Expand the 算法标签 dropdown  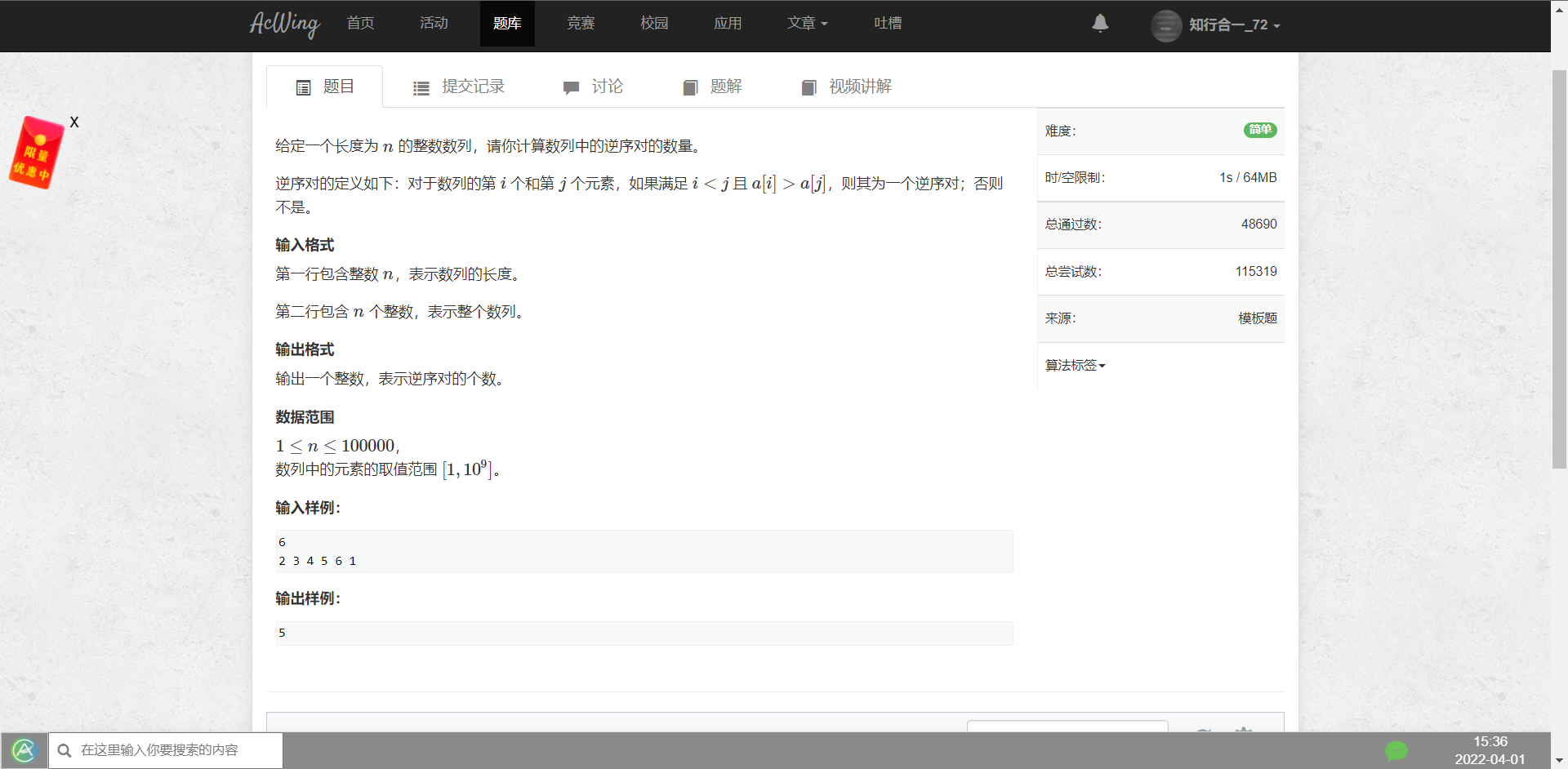[x=1075, y=365]
